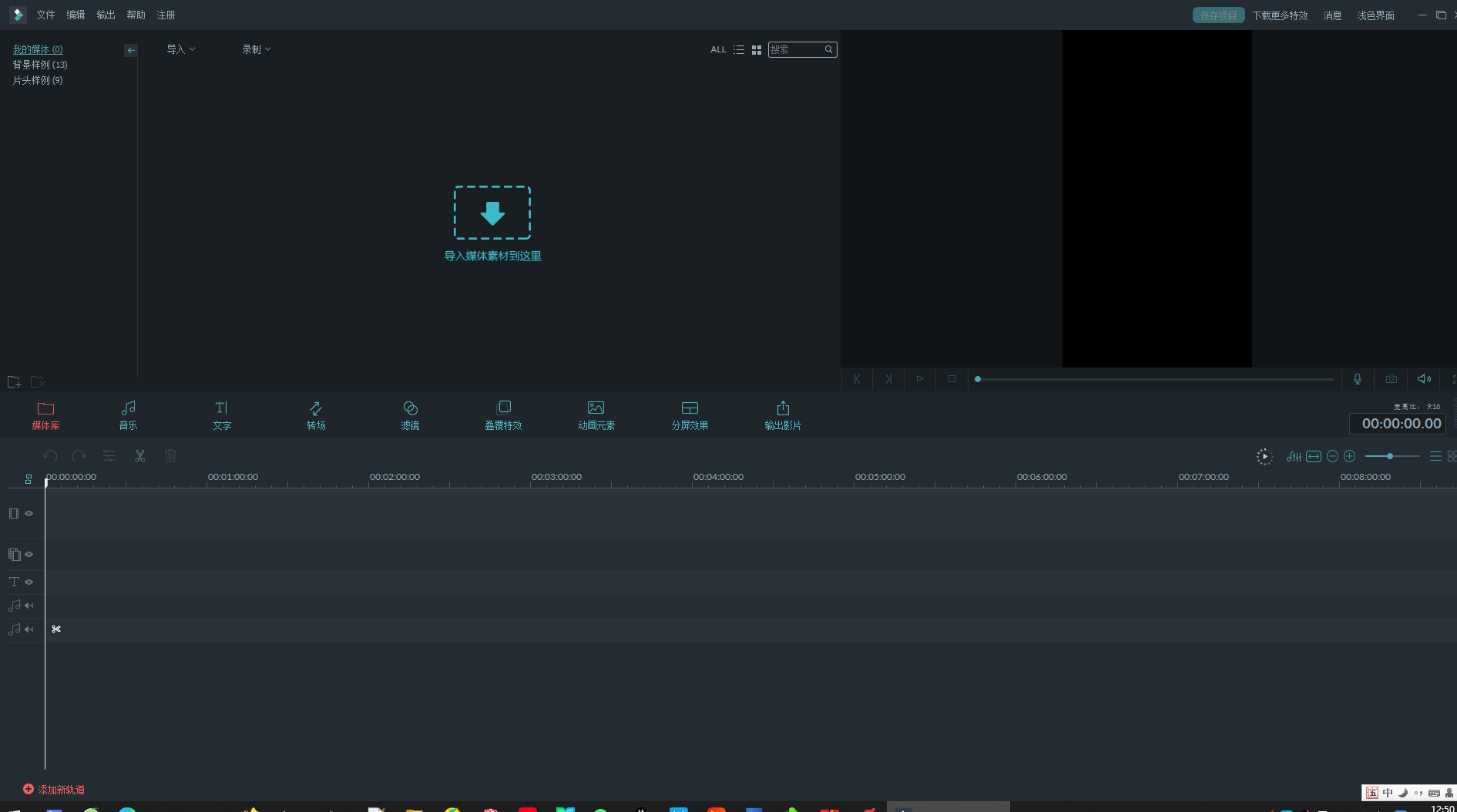Switch media library to list view
1457x812 pixels.
click(739, 49)
